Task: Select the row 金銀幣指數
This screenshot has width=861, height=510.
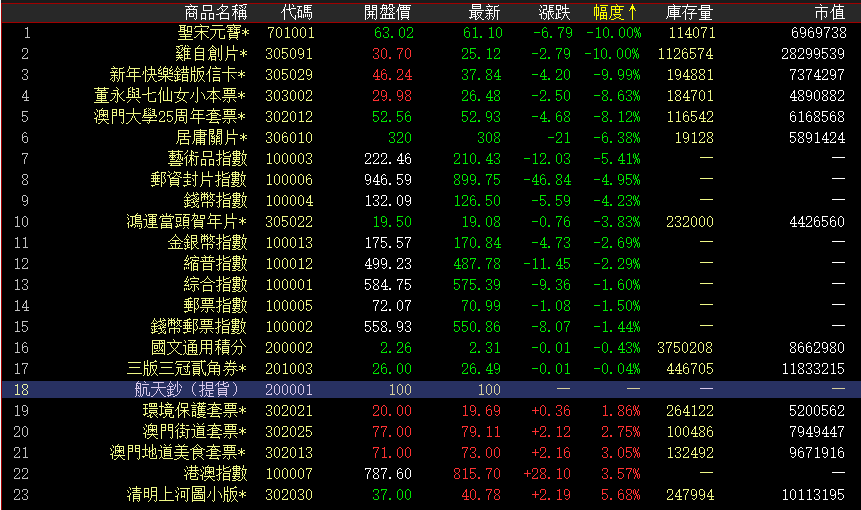Action: (430, 243)
